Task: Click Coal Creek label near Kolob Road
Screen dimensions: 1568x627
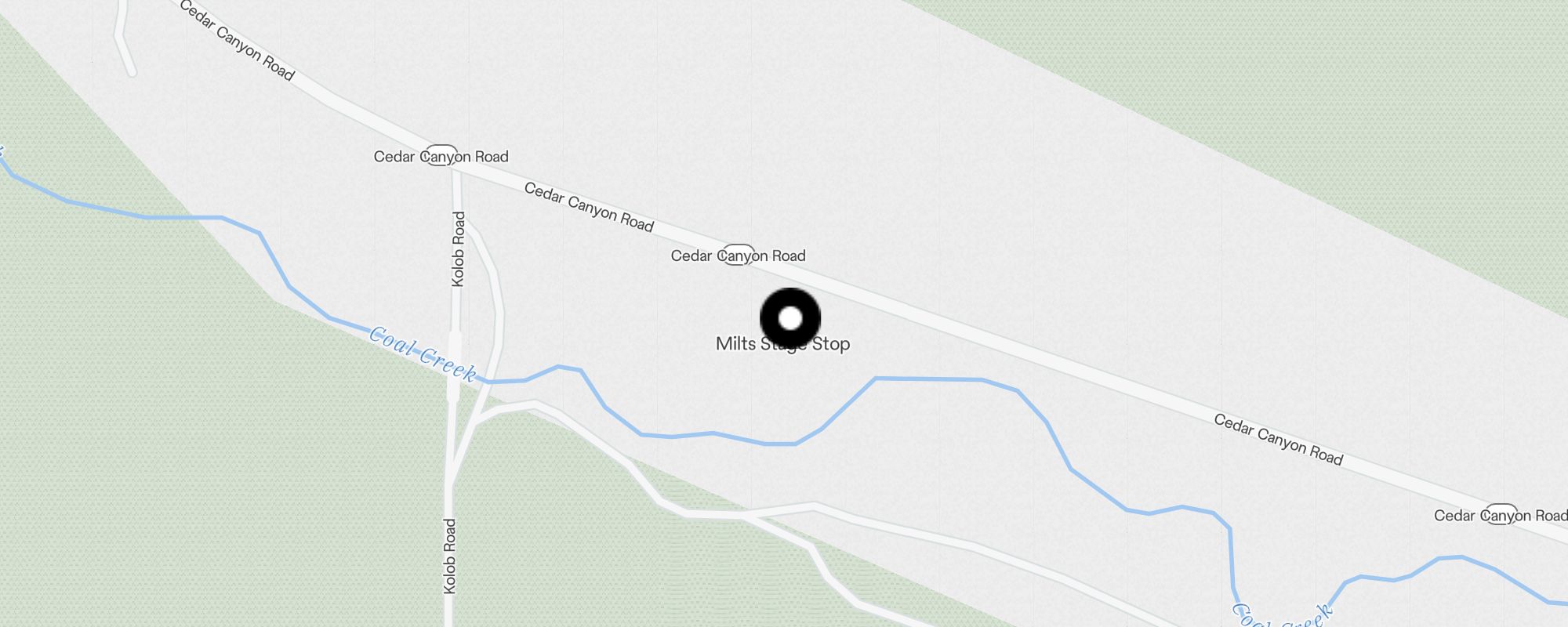Action: 423,355
